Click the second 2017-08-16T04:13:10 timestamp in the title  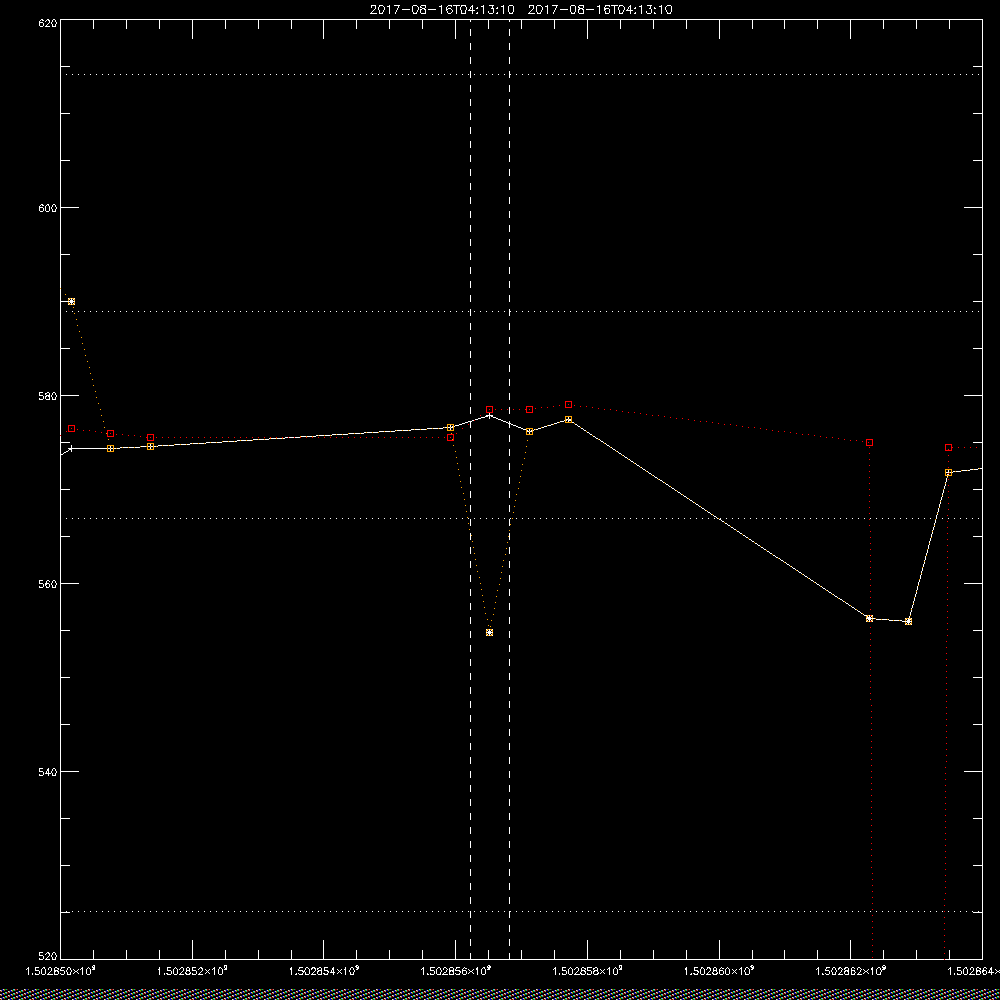tap(600, 10)
